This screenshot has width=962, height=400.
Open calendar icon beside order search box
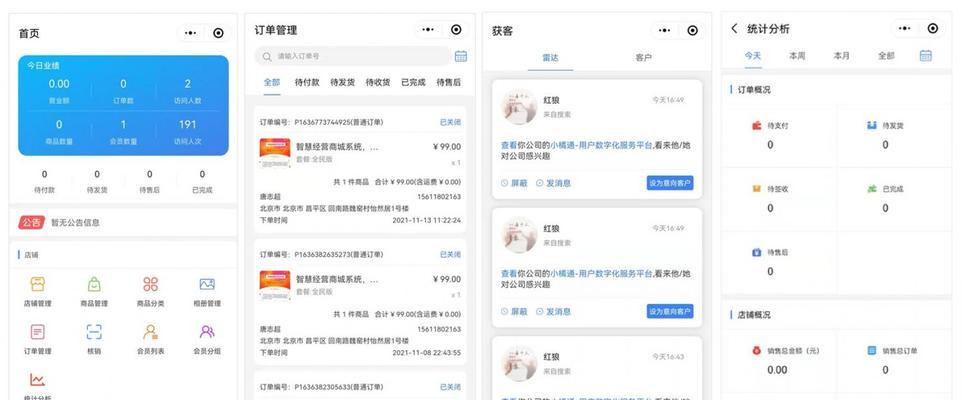point(461,56)
